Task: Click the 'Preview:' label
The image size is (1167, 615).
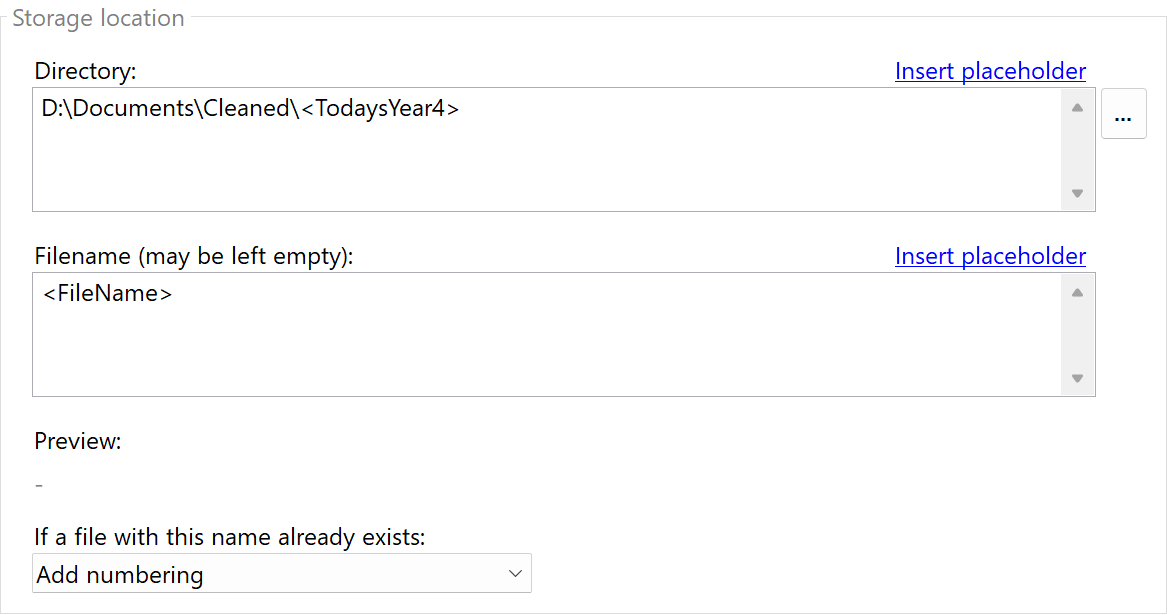Action: [x=78, y=441]
